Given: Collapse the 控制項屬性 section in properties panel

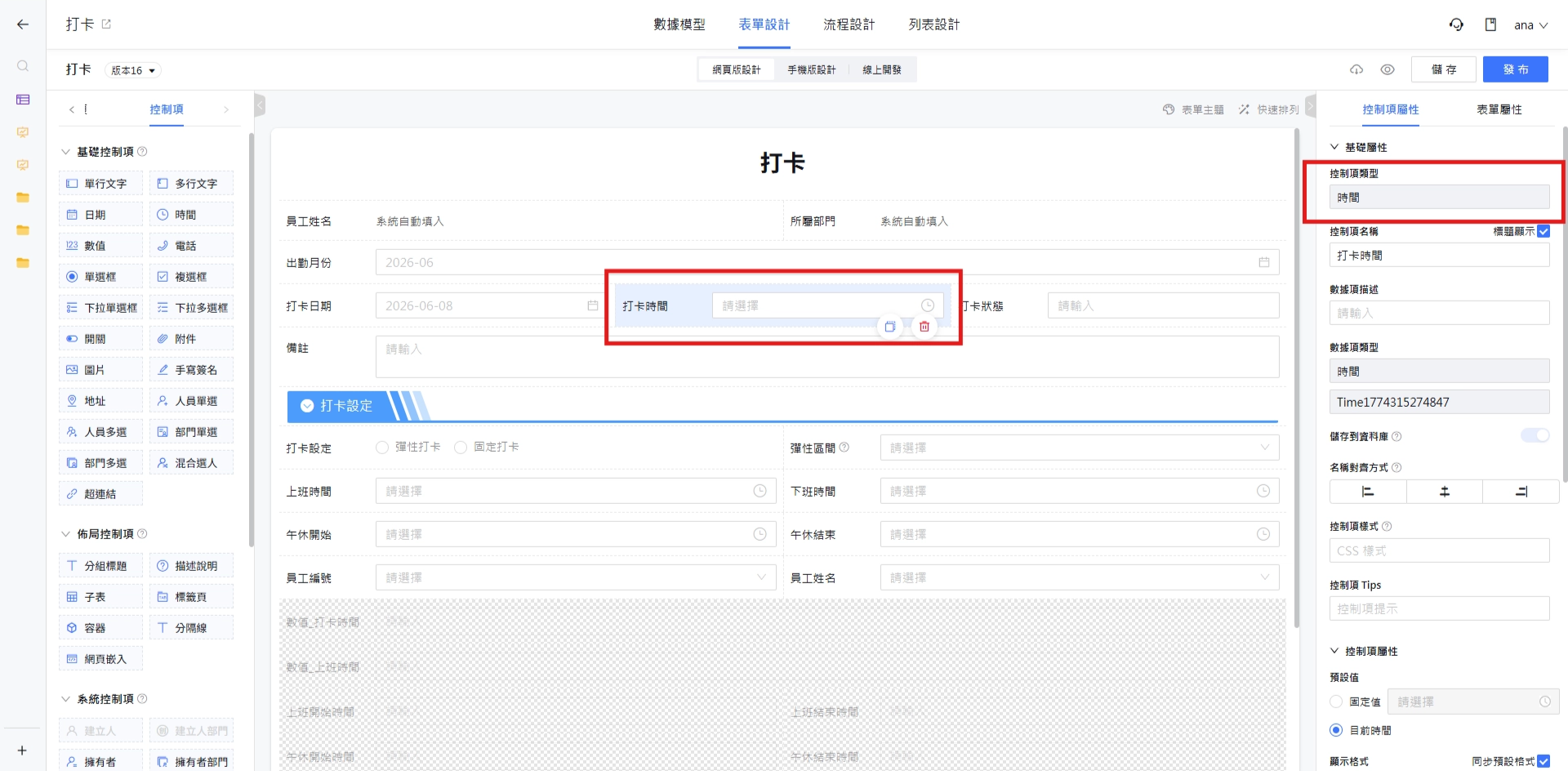Looking at the screenshot, I should [1334, 651].
